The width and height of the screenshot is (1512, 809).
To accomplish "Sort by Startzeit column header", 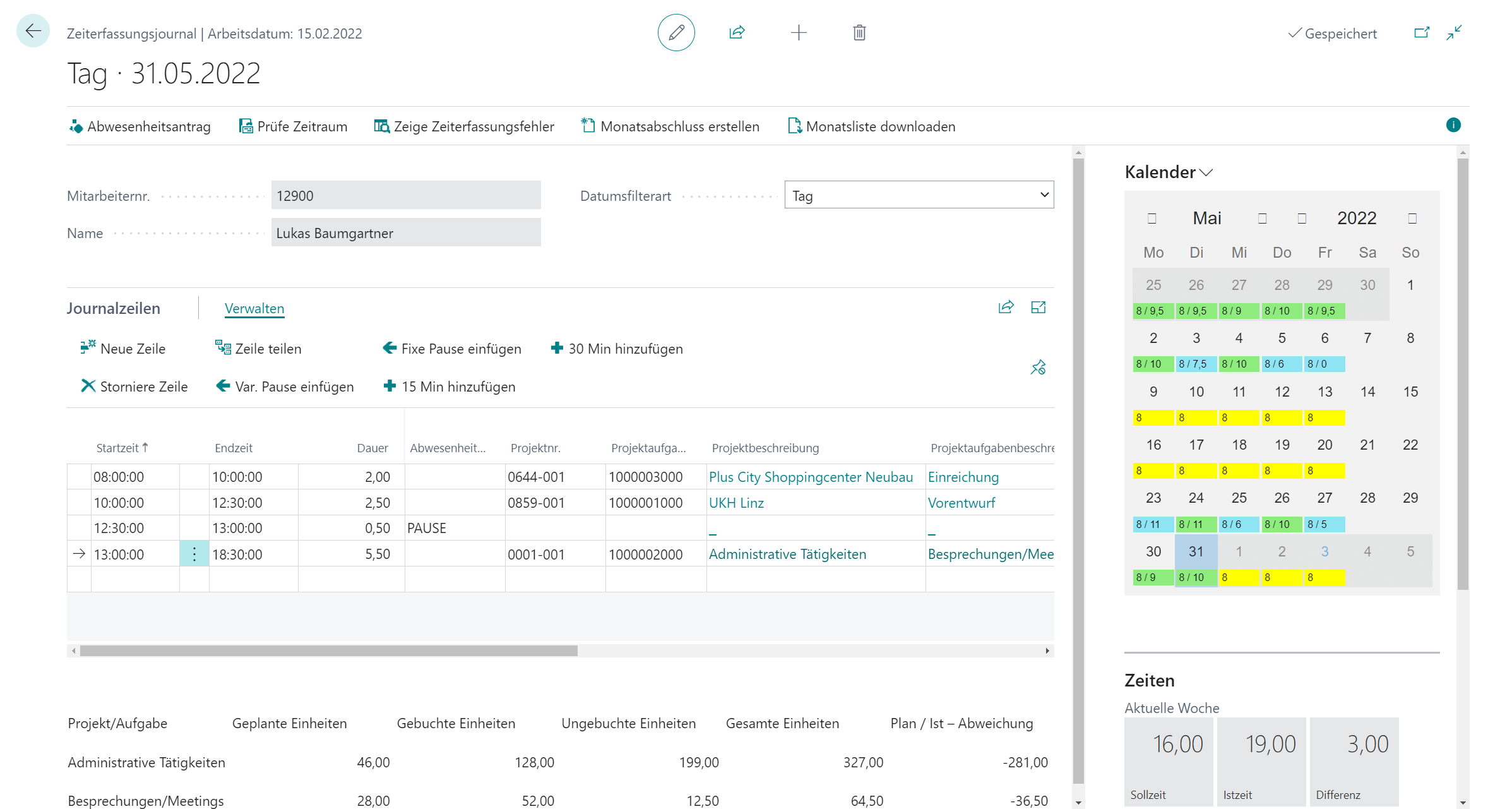I will coord(122,448).
